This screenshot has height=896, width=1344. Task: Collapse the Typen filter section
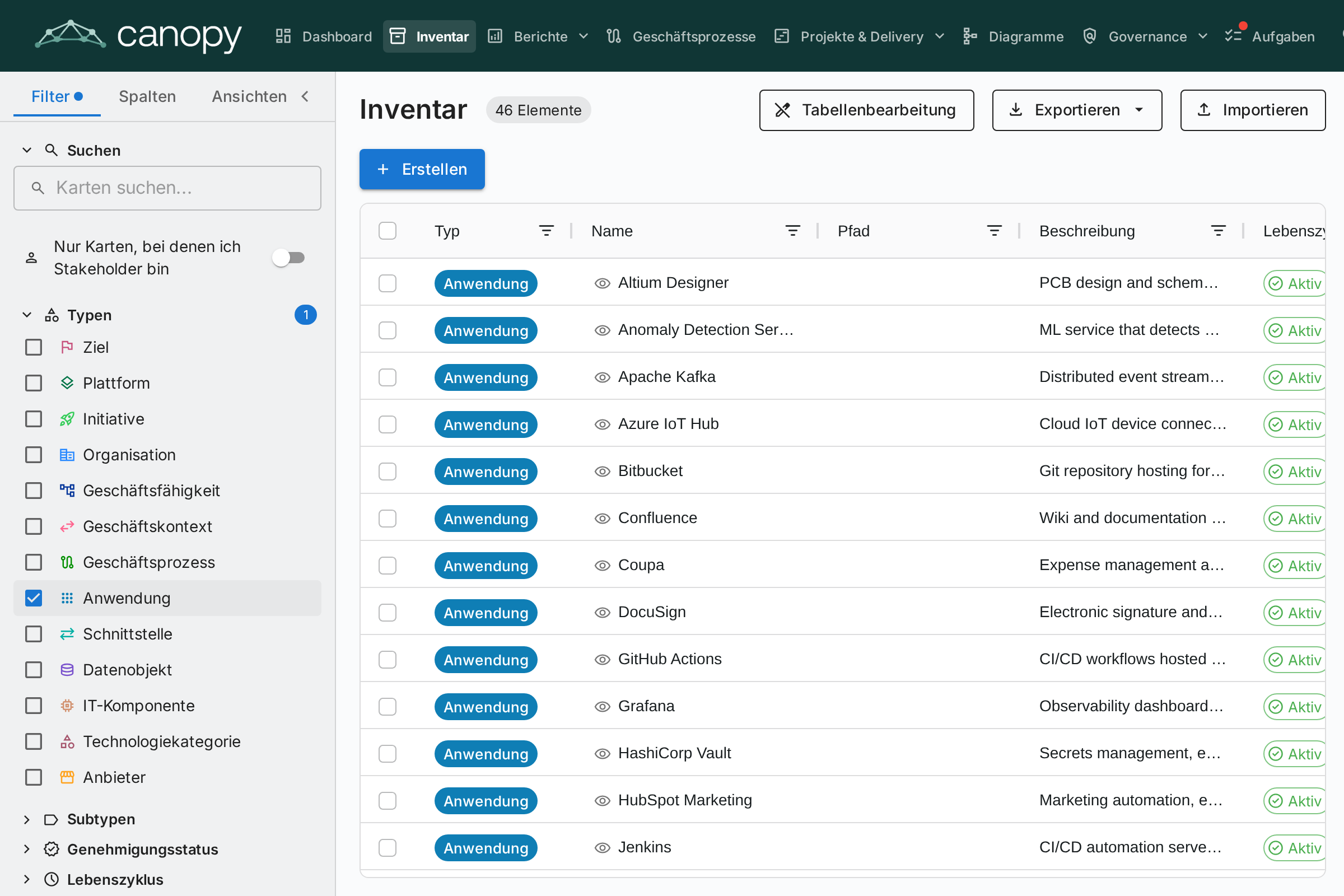pyautogui.click(x=27, y=315)
